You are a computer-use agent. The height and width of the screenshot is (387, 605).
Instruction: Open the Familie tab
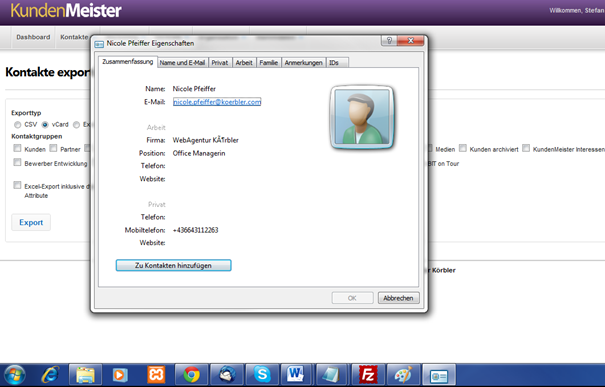click(x=269, y=63)
